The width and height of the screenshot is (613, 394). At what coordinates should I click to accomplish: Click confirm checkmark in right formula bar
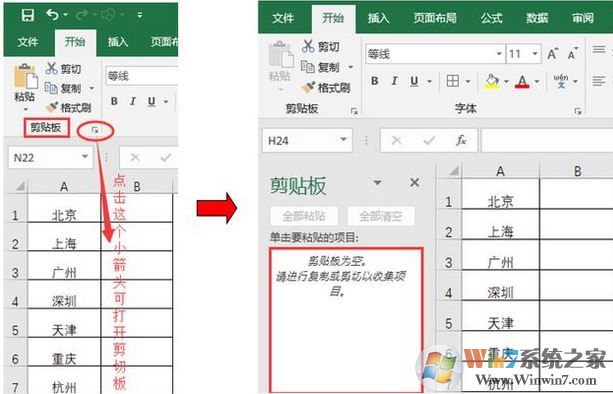[x=429, y=140]
